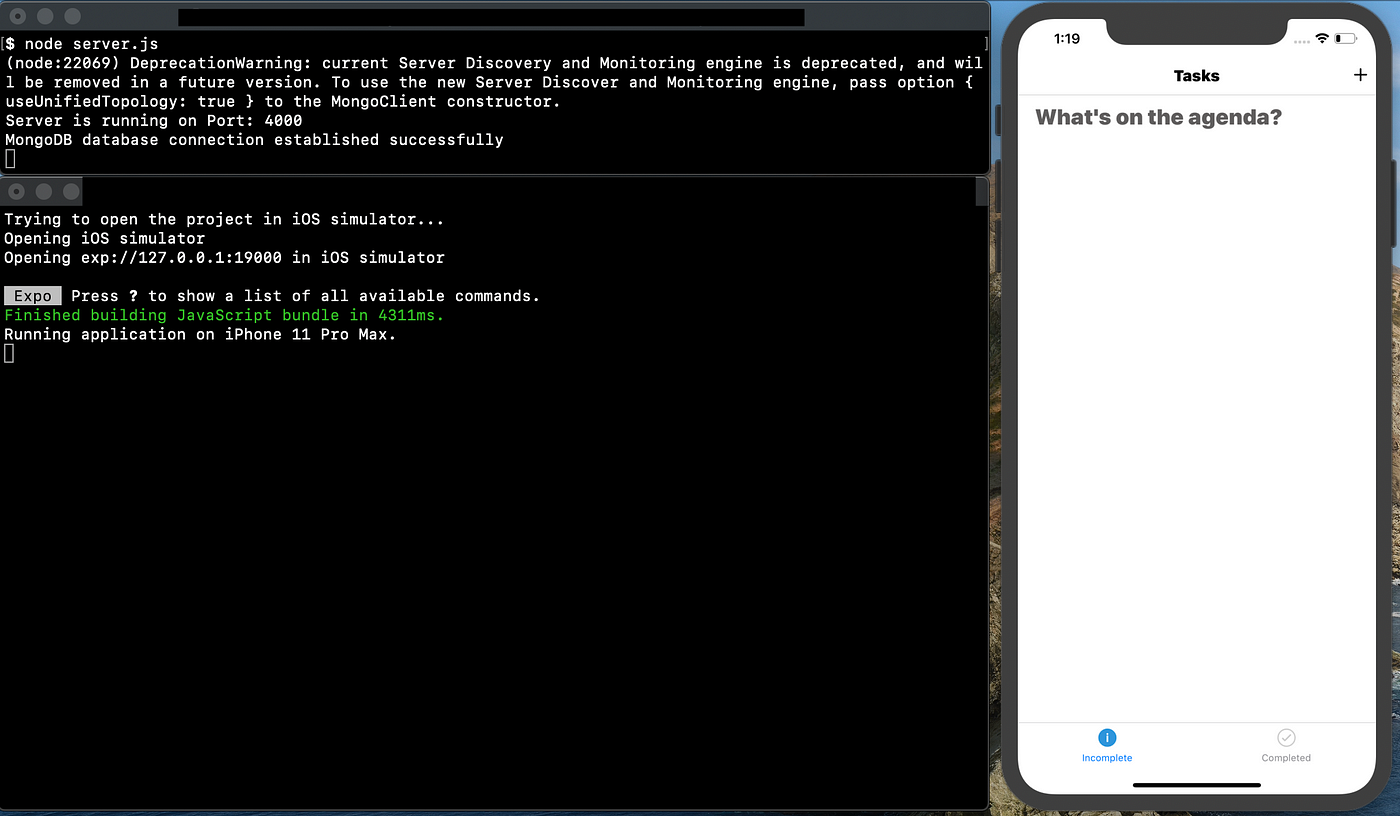
Task: Minimize the lower Expo terminal window
Action: point(44,191)
